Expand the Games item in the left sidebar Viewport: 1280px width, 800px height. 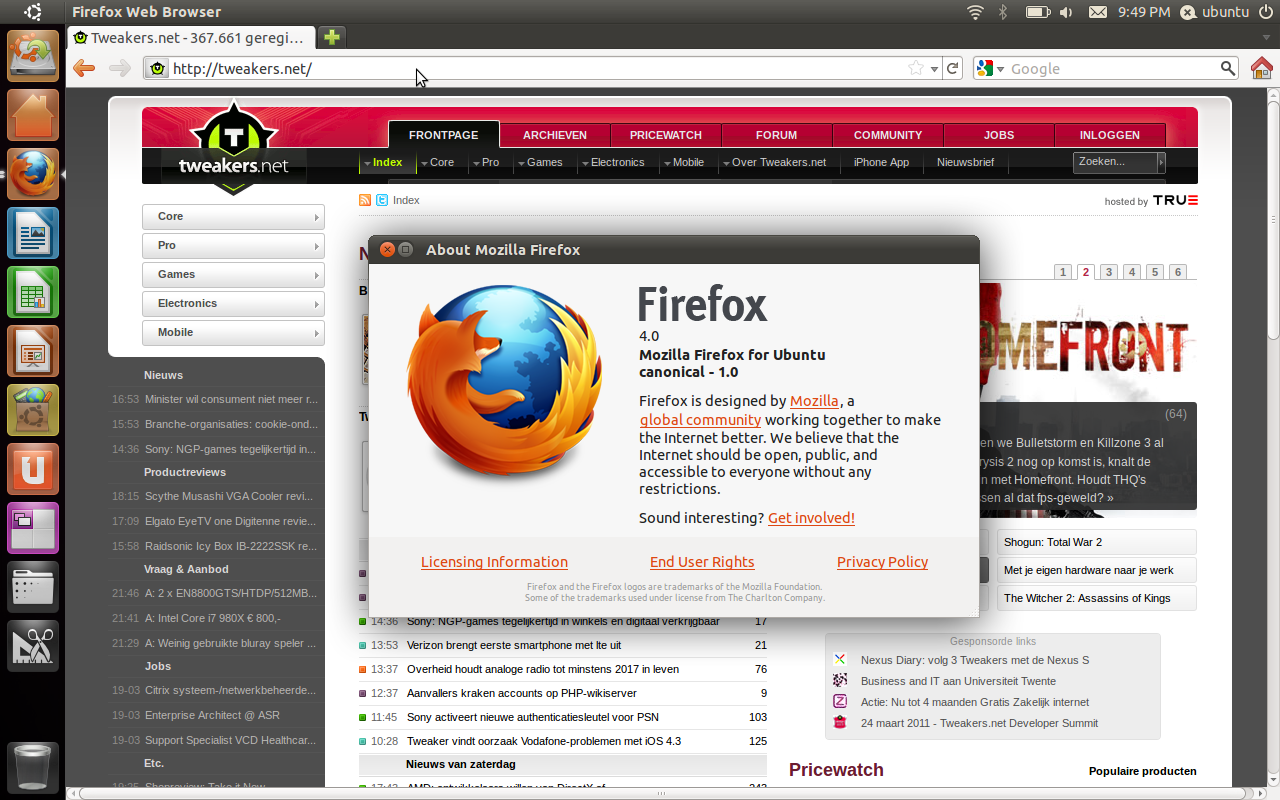pos(234,275)
